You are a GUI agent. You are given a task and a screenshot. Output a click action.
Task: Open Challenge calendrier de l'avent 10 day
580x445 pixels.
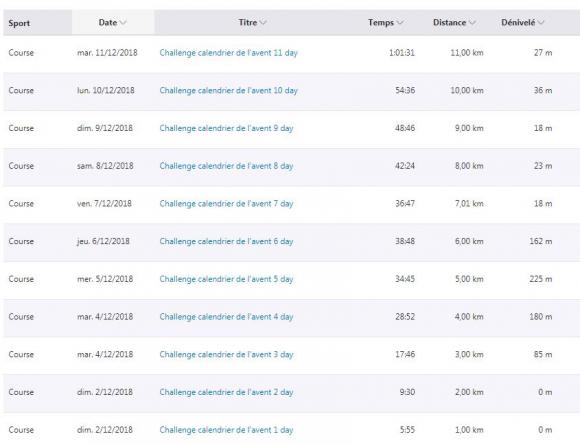229,91
